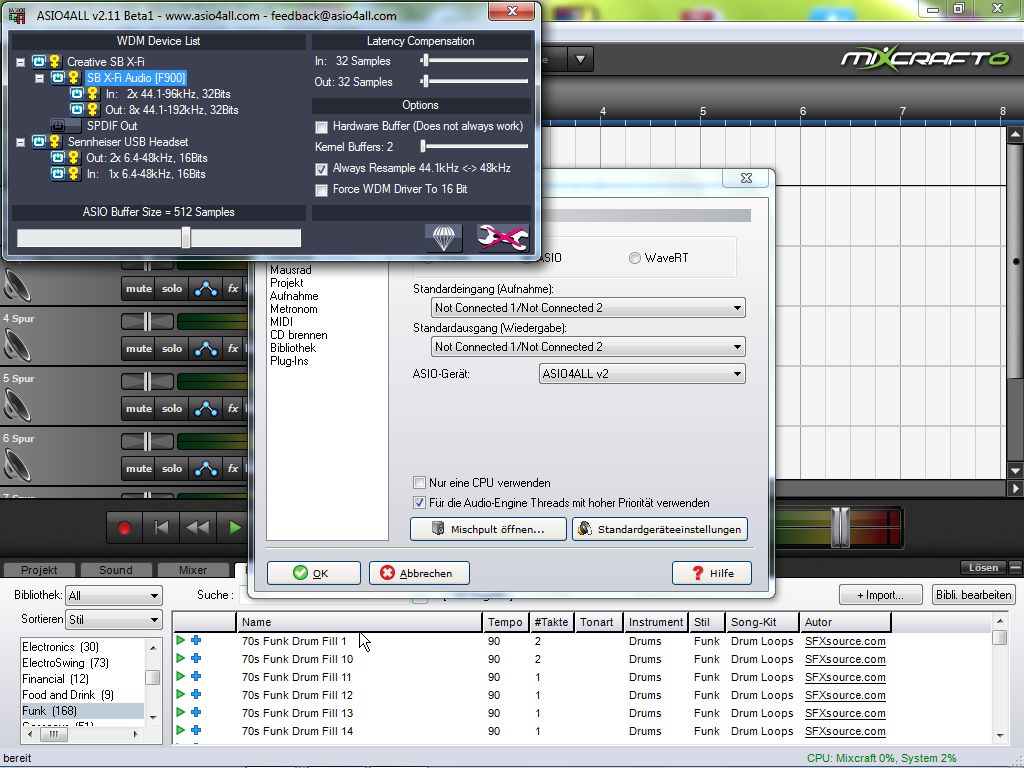This screenshot has width=1024, height=768.
Task: Click speaker icon of 4 Spur track
Action: click(x=16, y=345)
